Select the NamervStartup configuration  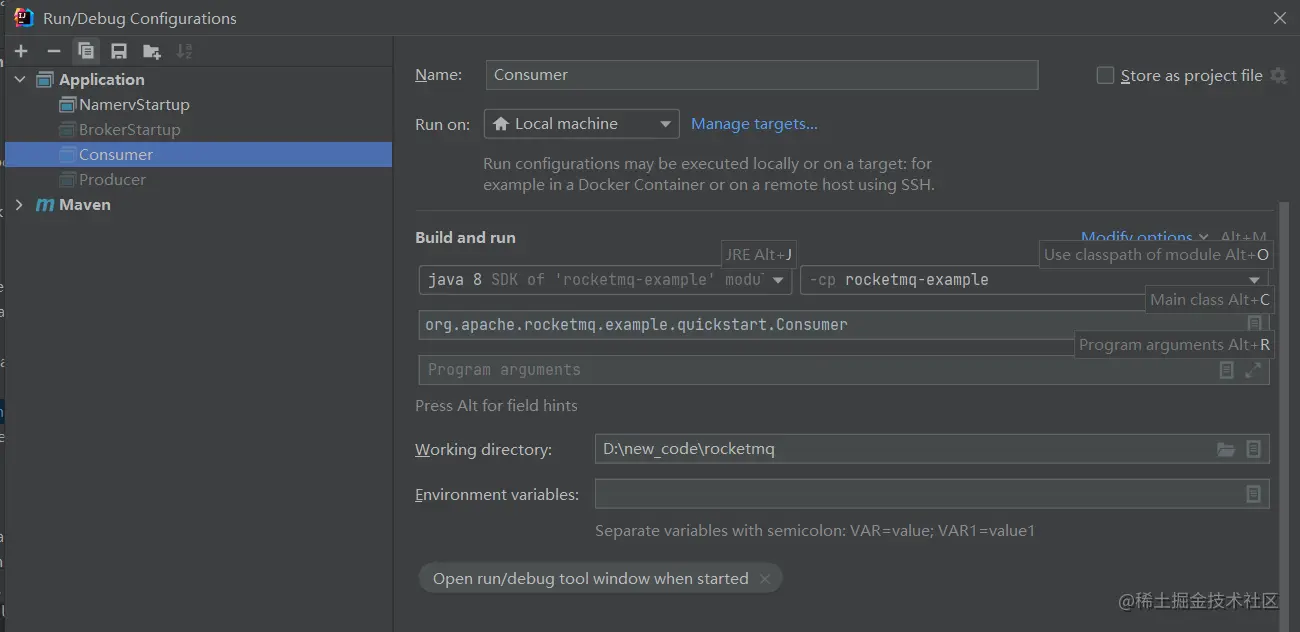[x=133, y=105]
